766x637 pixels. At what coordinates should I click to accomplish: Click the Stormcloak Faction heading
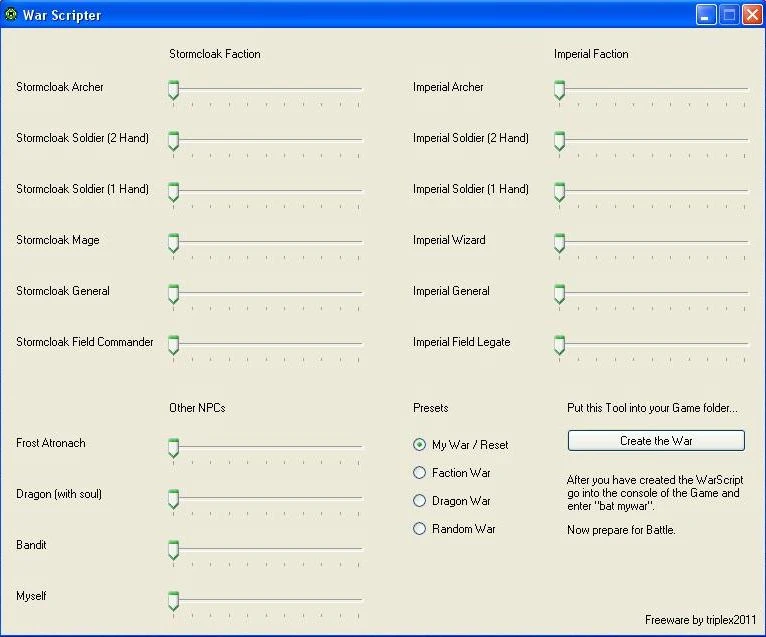[x=214, y=54]
